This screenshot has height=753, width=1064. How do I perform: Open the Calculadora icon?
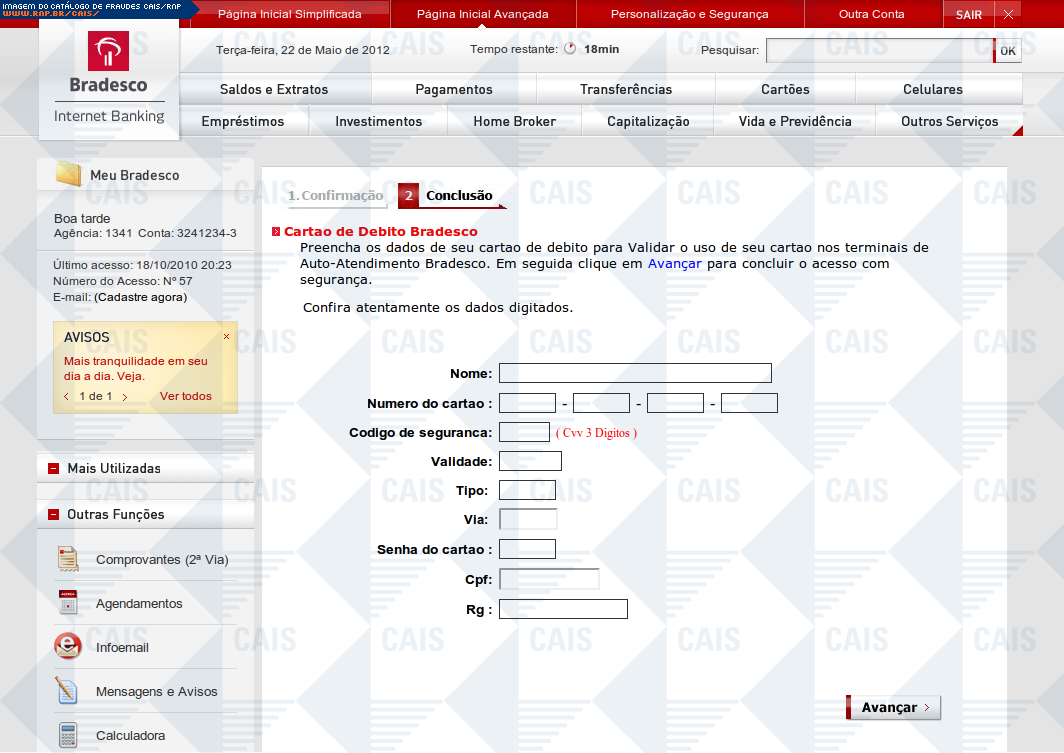[67, 735]
